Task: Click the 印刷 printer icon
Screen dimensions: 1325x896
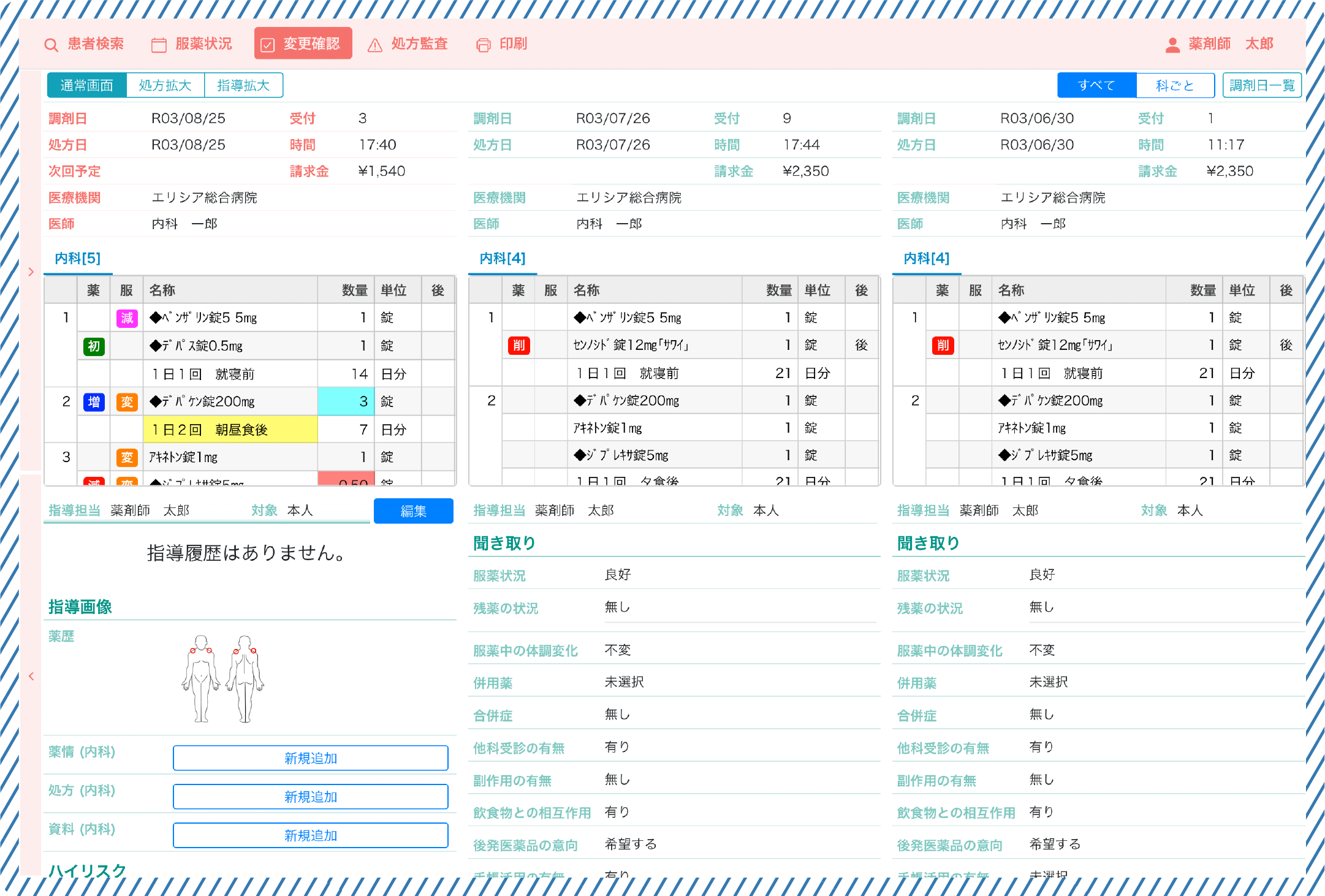Action: [x=484, y=45]
